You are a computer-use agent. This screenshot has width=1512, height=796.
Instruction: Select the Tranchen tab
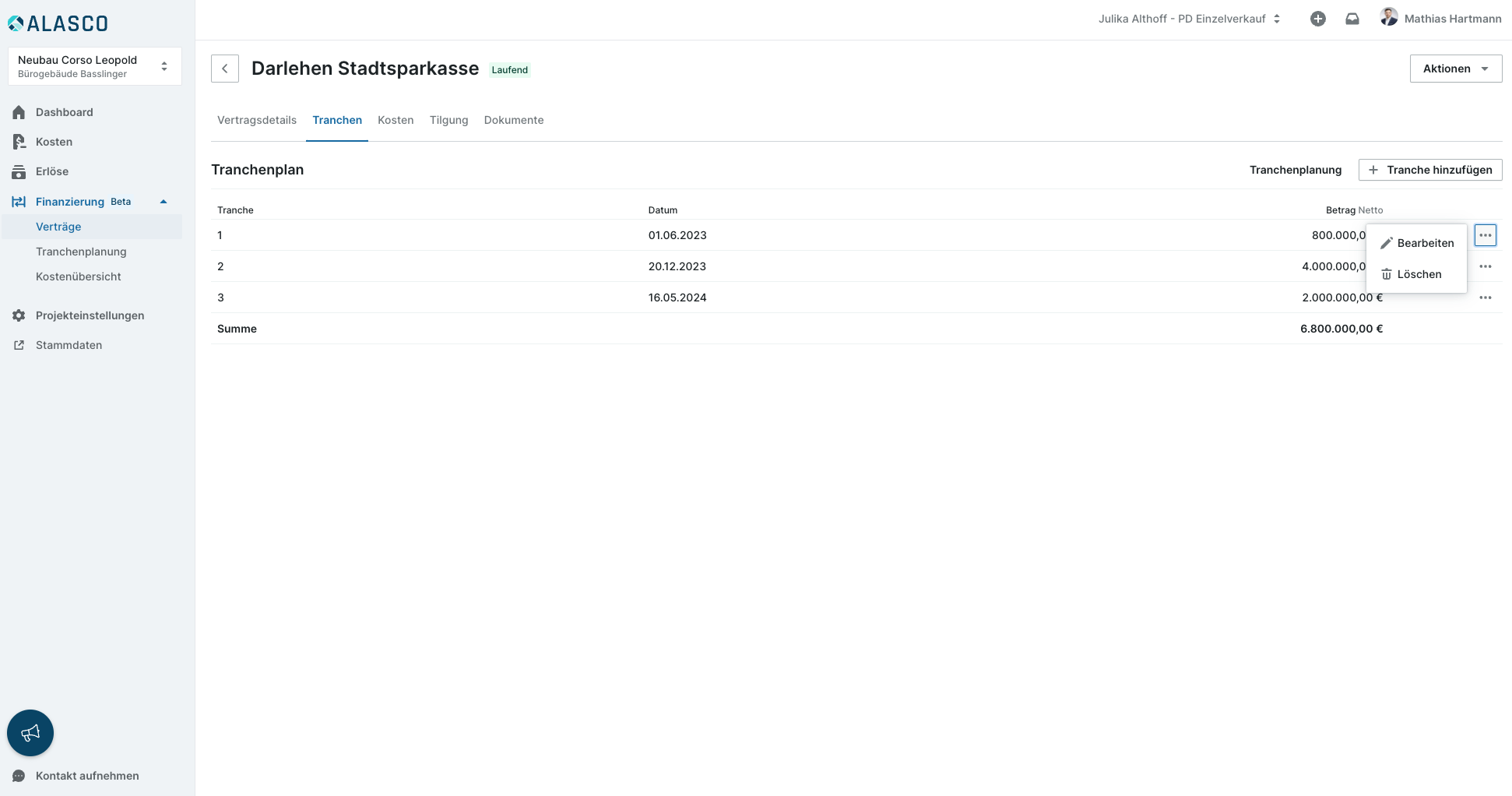click(337, 120)
